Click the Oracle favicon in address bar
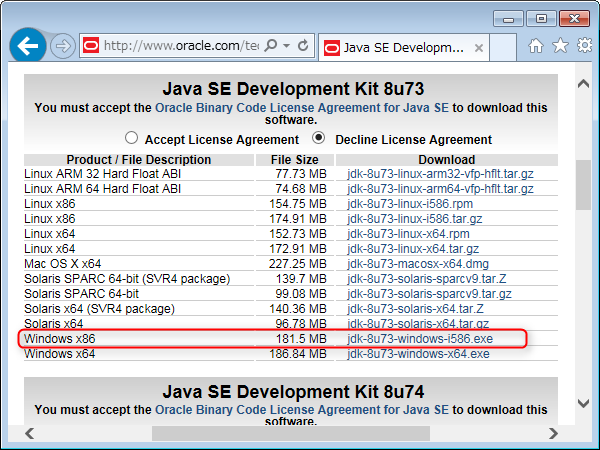Screen dimensions: 600x450 tap(91, 46)
